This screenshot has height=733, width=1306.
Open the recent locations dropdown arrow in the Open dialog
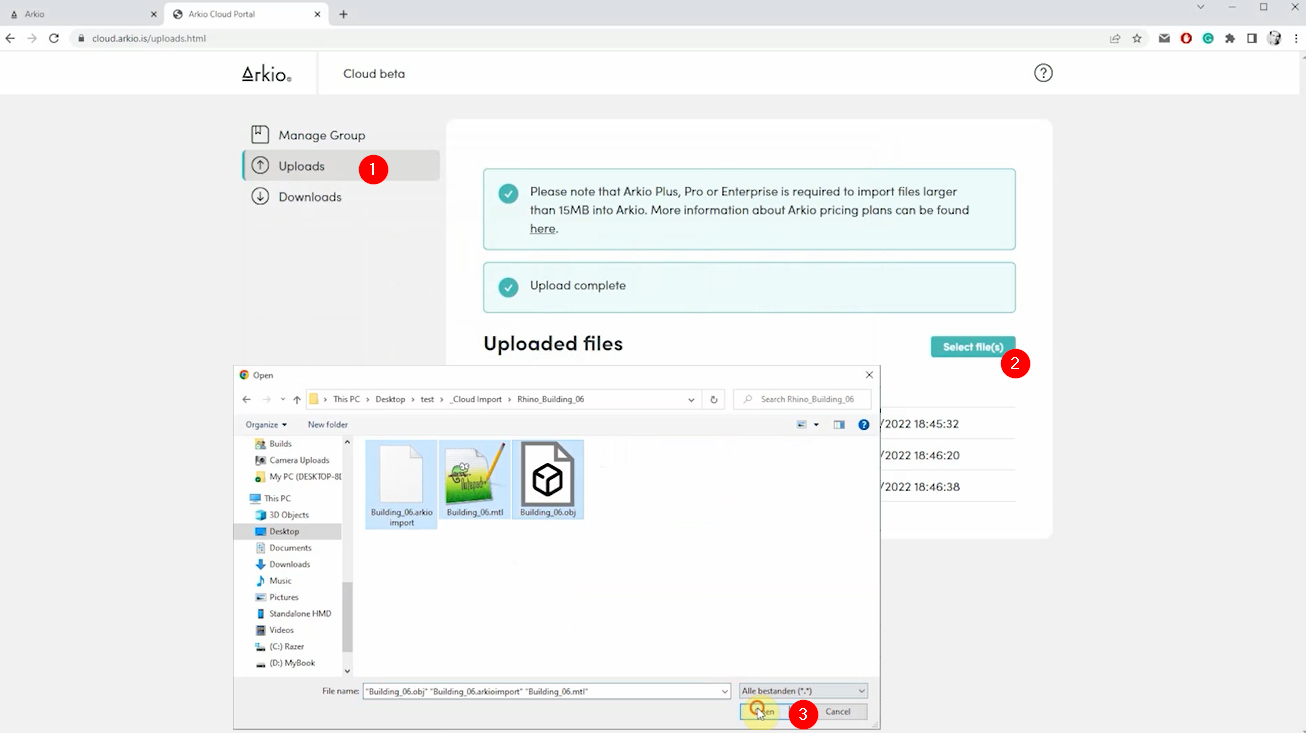click(x=282, y=399)
